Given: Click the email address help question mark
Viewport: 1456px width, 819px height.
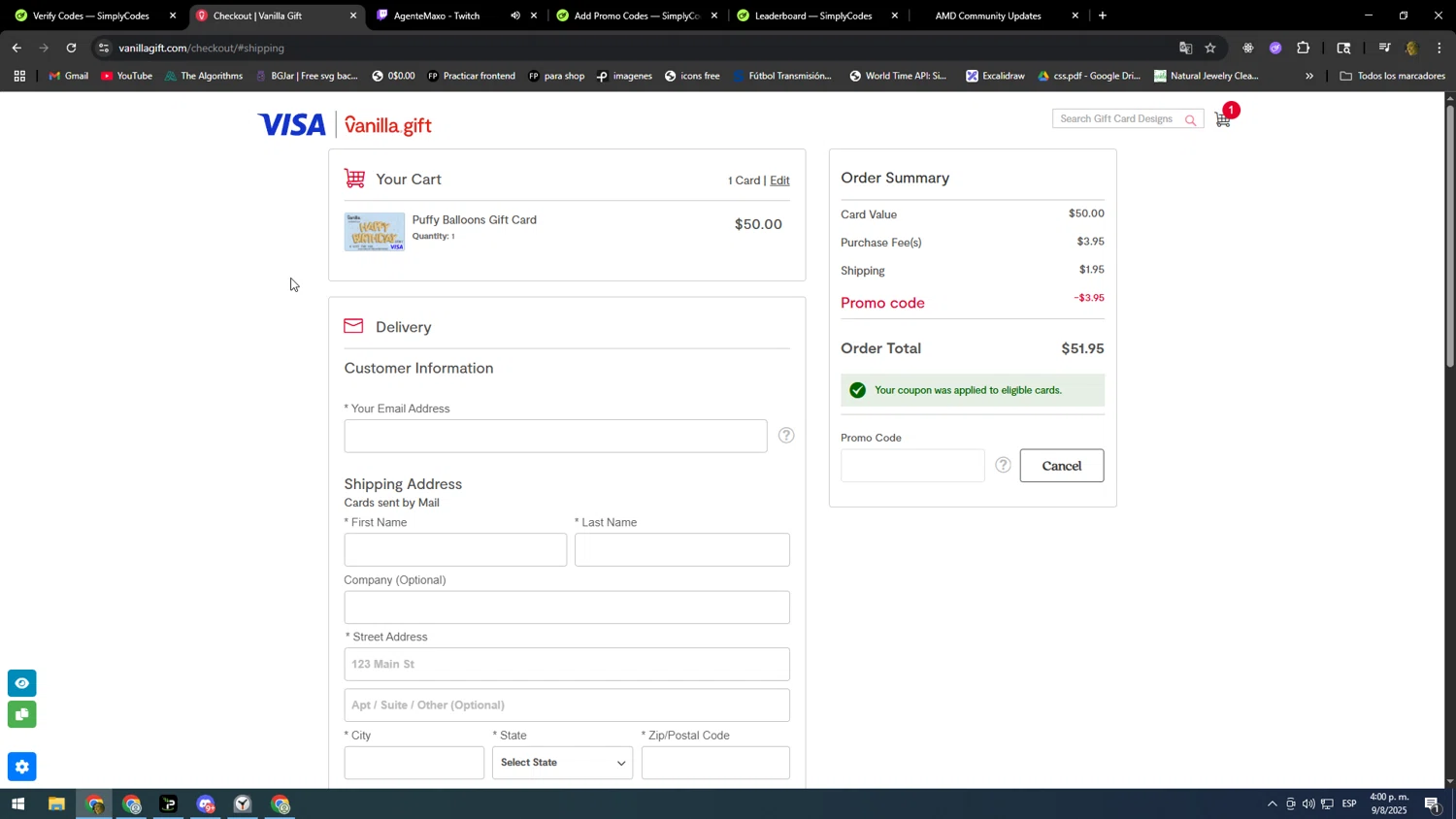Looking at the screenshot, I should (x=786, y=436).
